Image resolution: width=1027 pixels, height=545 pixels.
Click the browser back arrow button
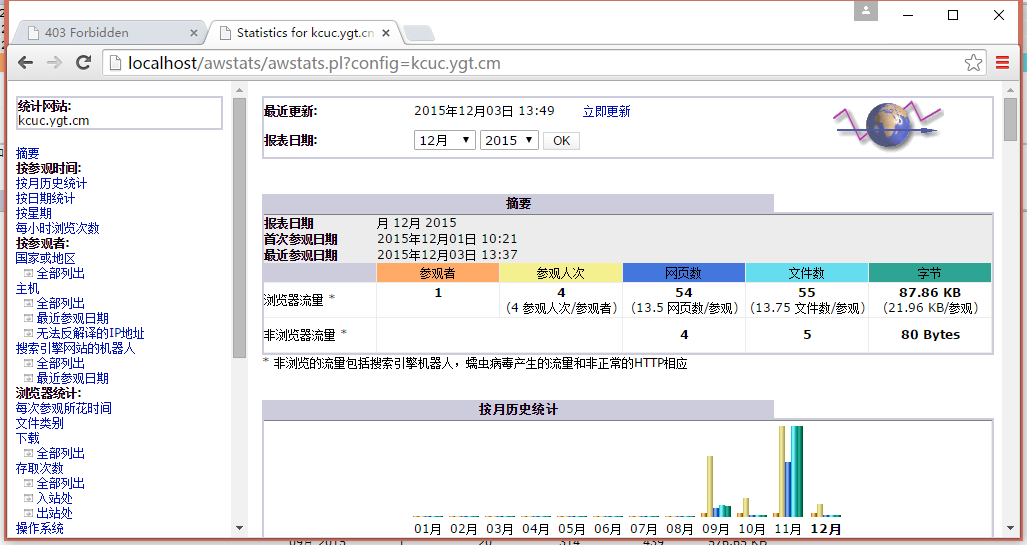(x=26, y=63)
